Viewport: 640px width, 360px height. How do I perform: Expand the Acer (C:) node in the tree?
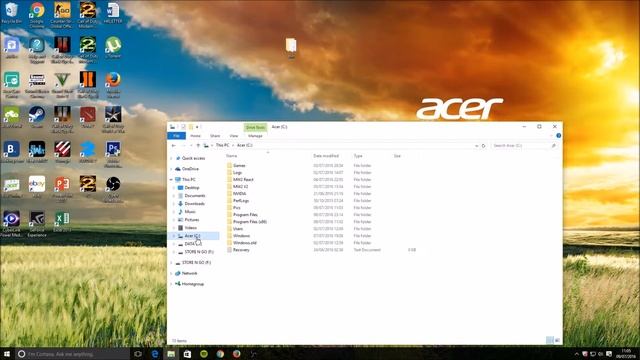174,236
